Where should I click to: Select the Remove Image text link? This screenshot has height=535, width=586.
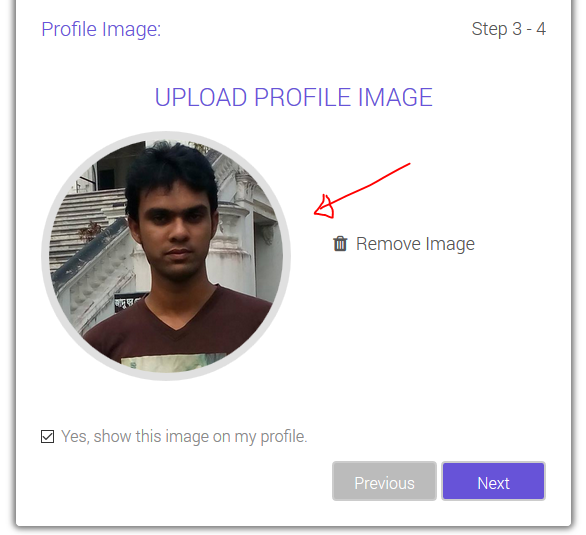point(415,244)
